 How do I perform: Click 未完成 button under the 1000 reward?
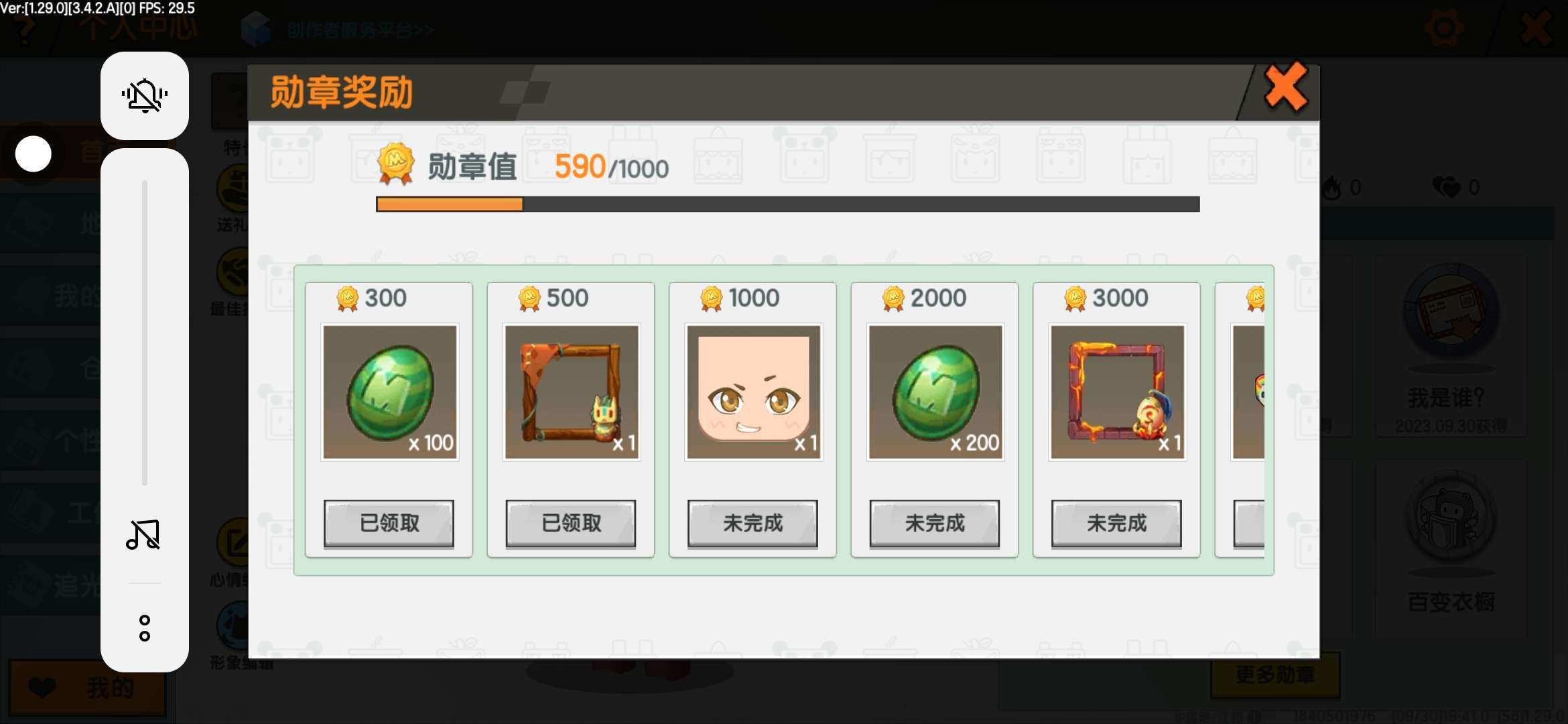pos(753,524)
